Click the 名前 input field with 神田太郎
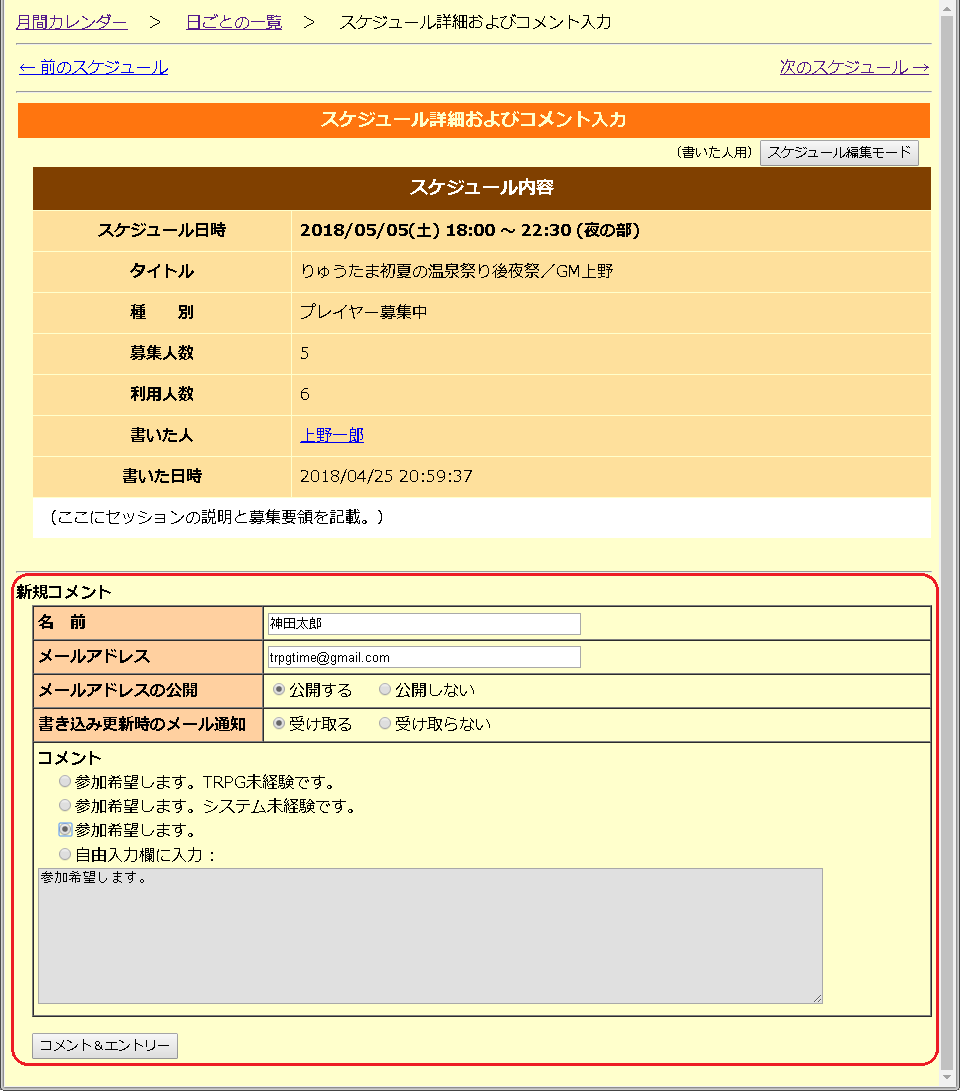This screenshot has width=960, height=1092. tap(424, 624)
